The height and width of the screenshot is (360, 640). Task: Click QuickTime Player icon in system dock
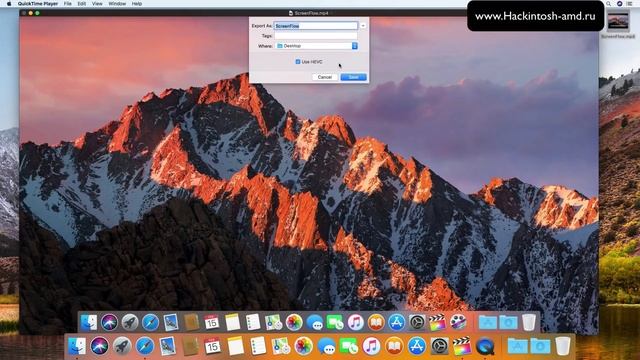pos(484,346)
